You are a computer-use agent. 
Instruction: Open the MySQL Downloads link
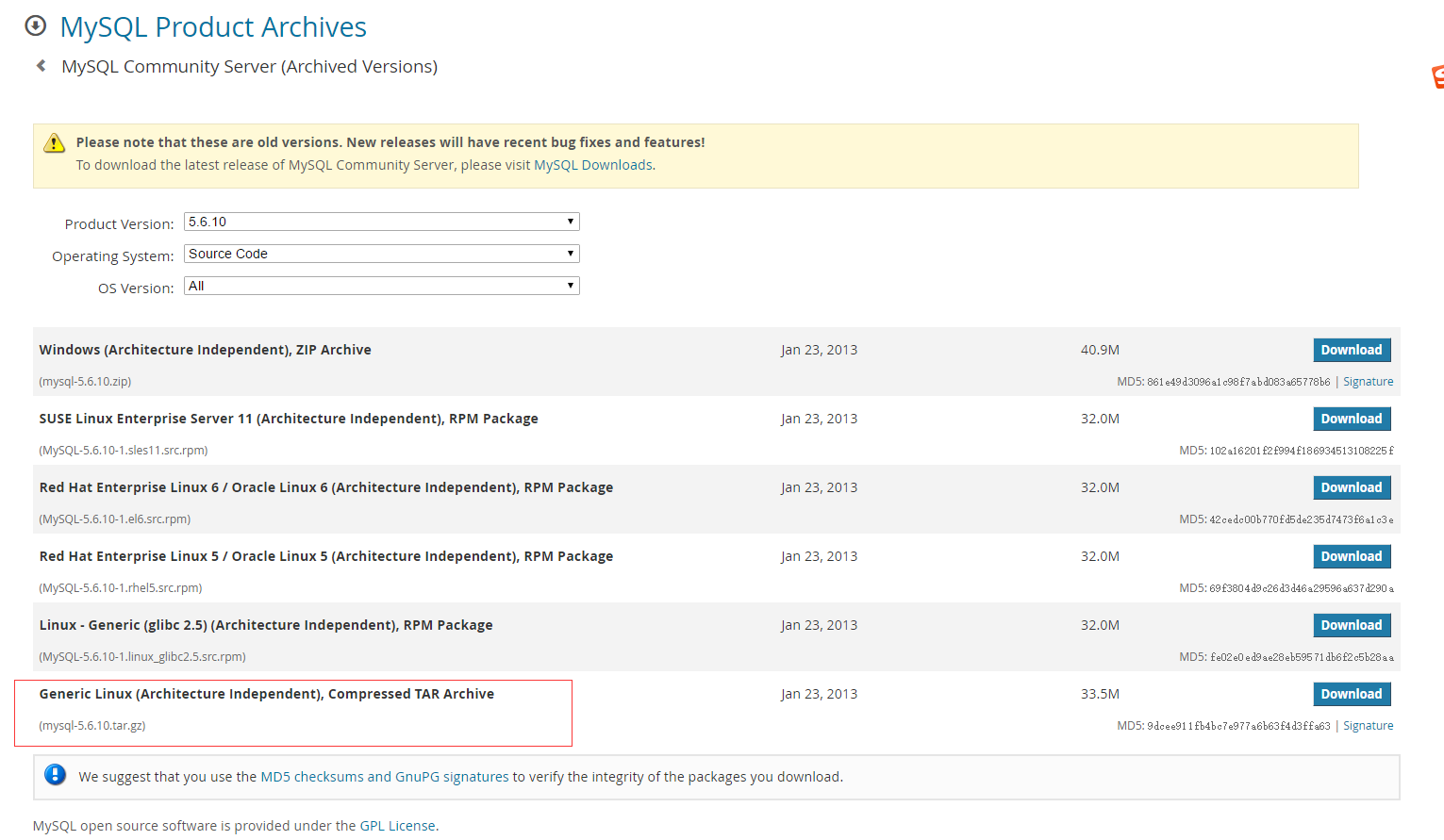(592, 164)
